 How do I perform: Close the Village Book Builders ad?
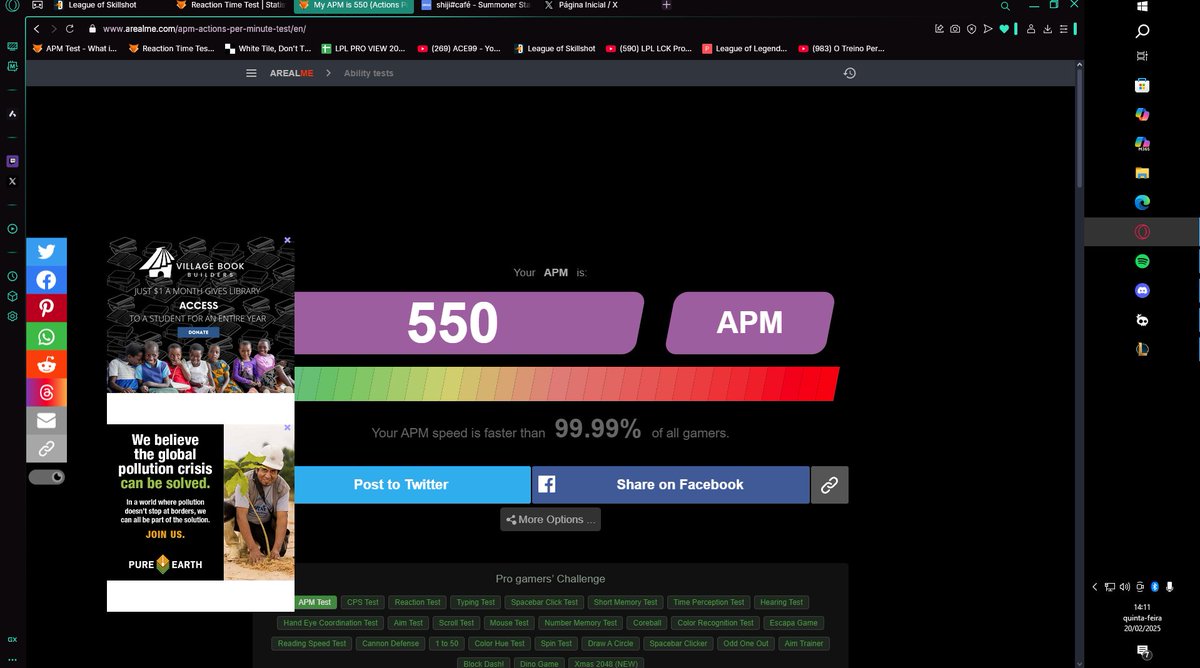pyautogui.click(x=287, y=240)
